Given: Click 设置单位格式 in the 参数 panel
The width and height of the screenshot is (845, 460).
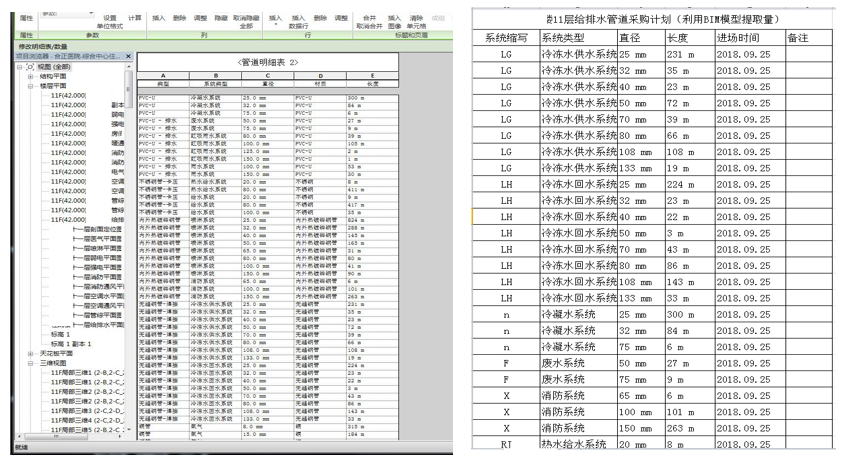Looking at the screenshot, I should coord(110,22).
